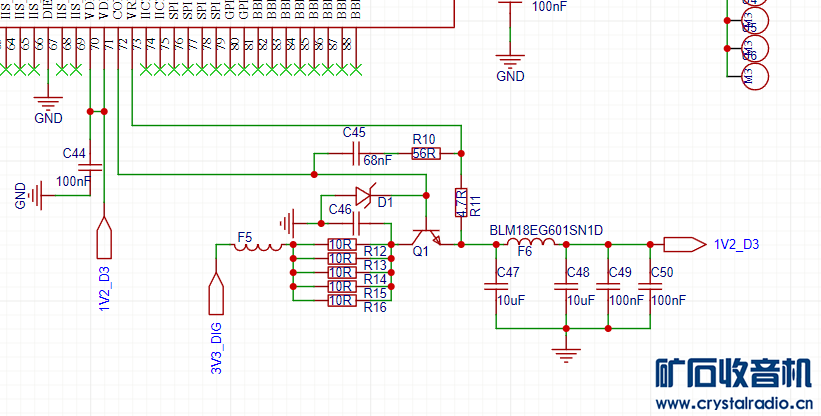Image resolution: width=821 pixels, height=416 pixels.
Task: Click the 68nF value text
Action: (378, 160)
